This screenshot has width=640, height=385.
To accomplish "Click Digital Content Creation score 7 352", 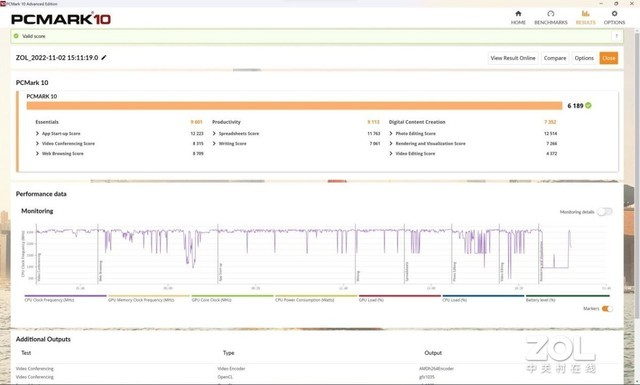I will (x=550, y=122).
